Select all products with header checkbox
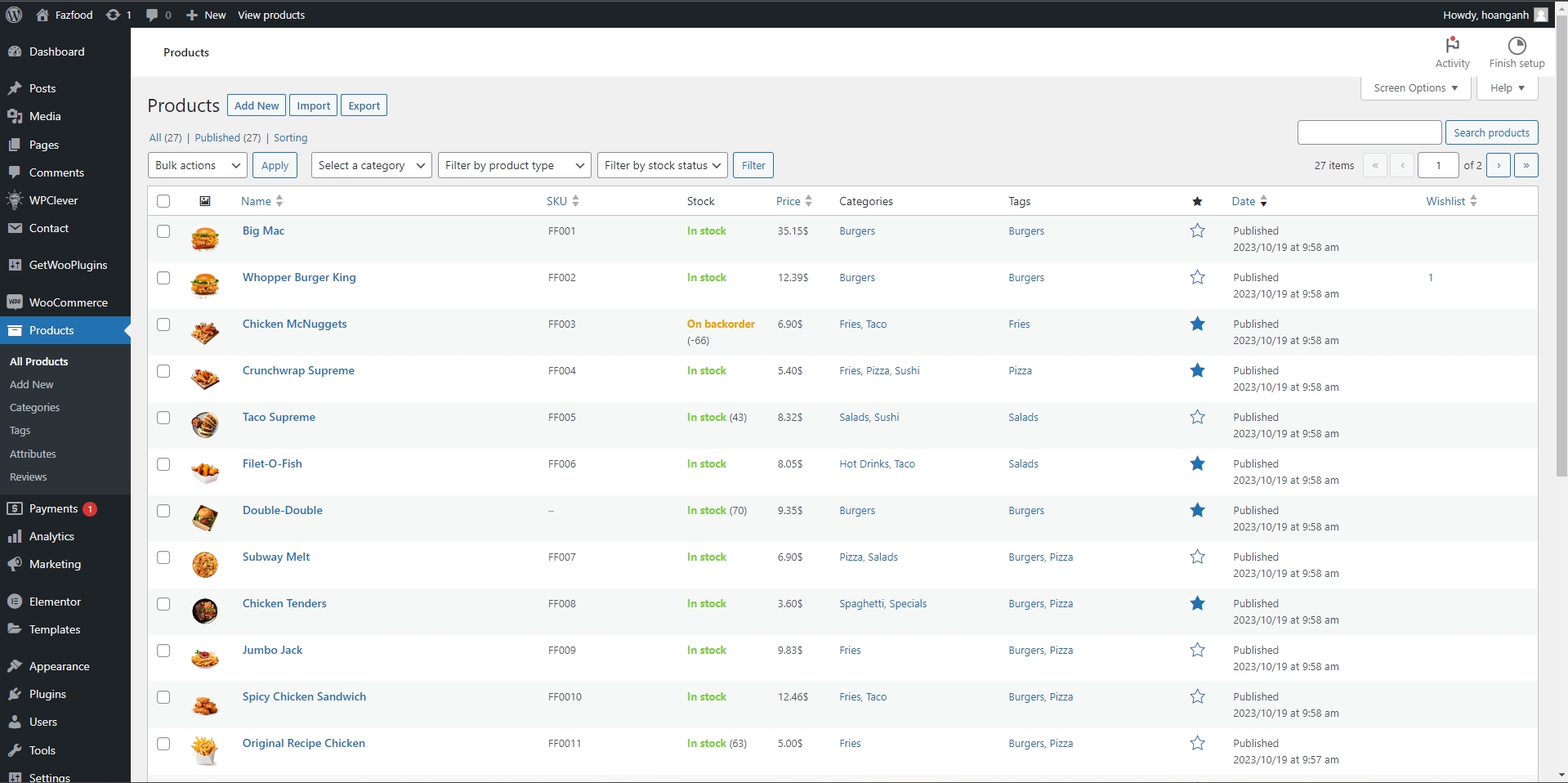 click(163, 201)
